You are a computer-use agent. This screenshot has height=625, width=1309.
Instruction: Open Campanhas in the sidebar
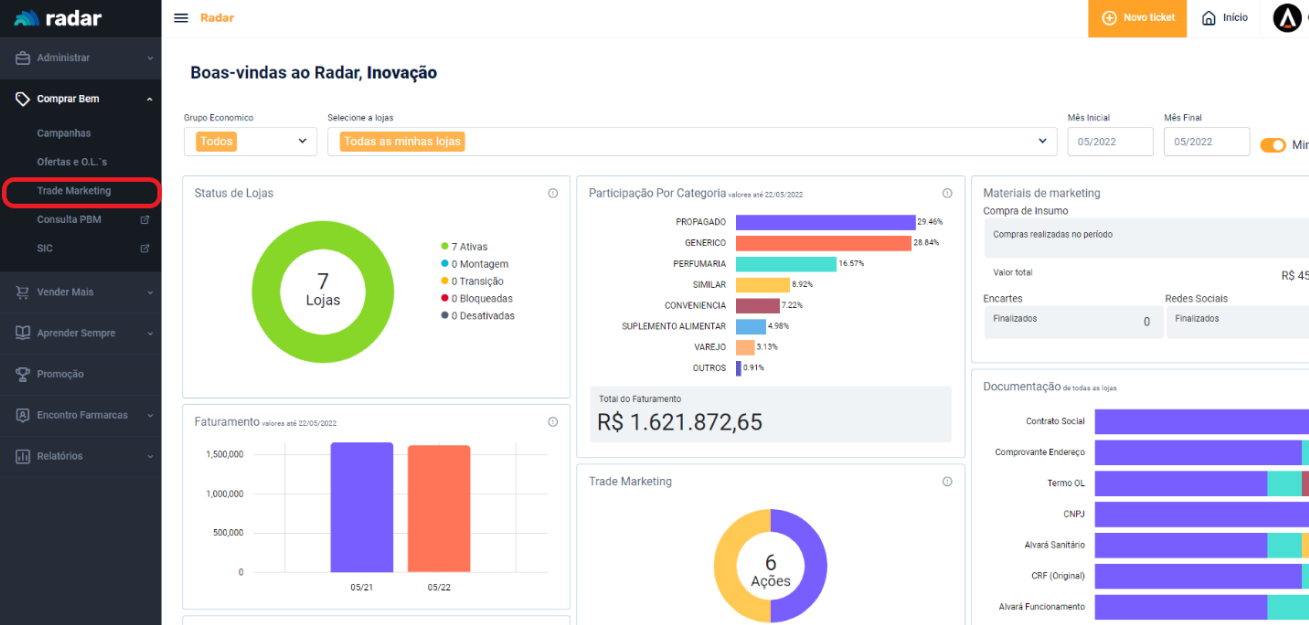(x=64, y=133)
